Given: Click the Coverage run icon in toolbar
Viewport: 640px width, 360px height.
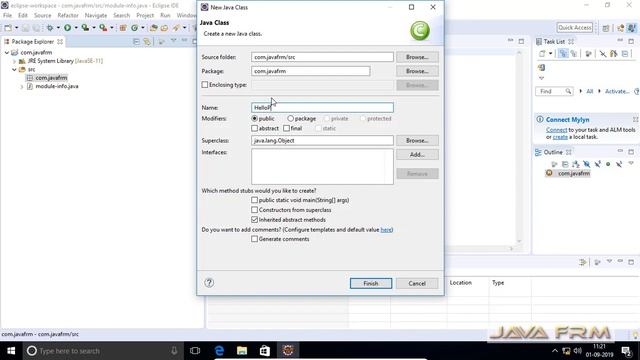Looking at the screenshot, I should (x=85, y=28).
